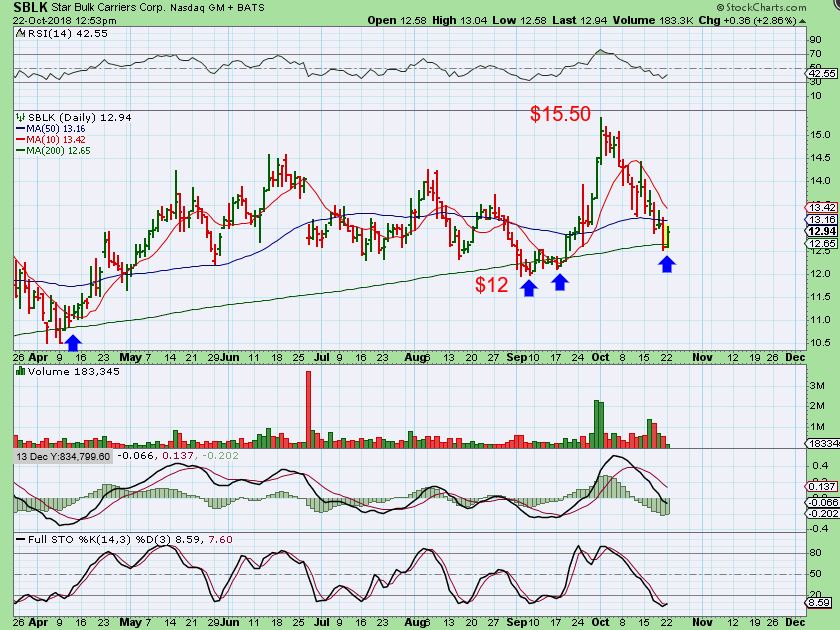Click the -0.202 tag on the MACD right axis
The height and width of the screenshot is (630, 840).
[x=822, y=514]
